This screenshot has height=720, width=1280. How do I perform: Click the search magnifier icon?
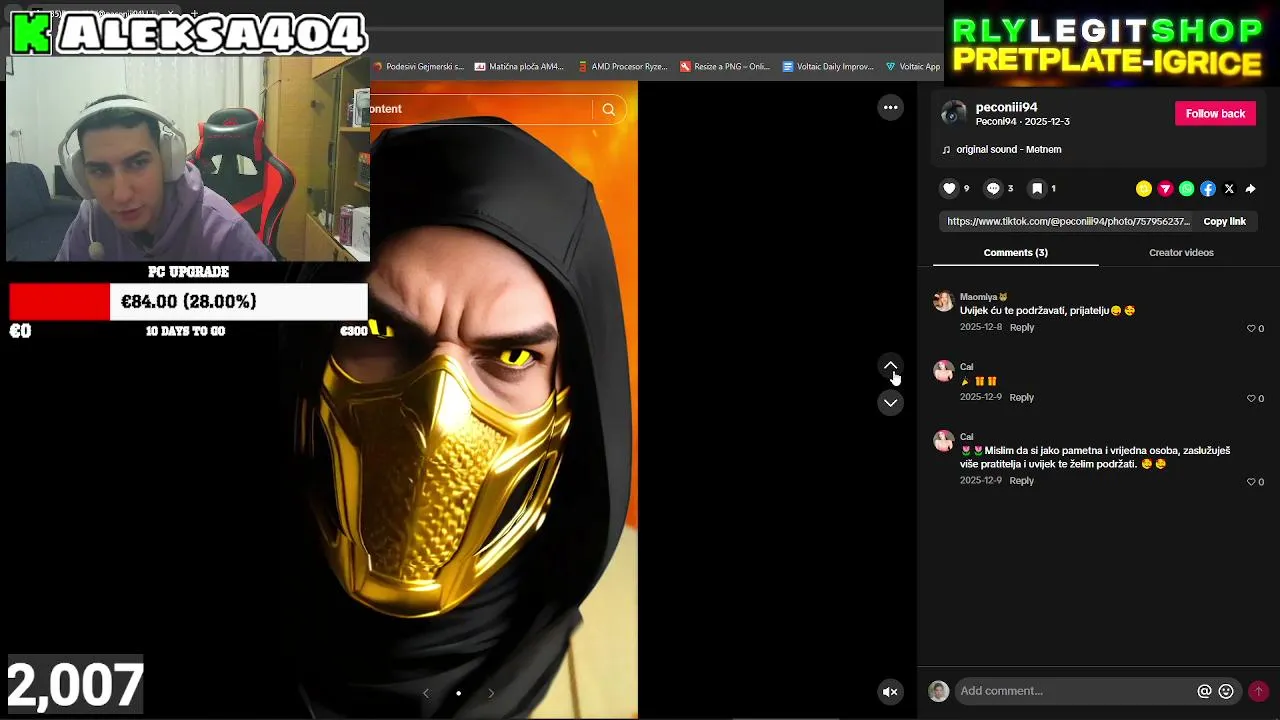click(x=609, y=109)
